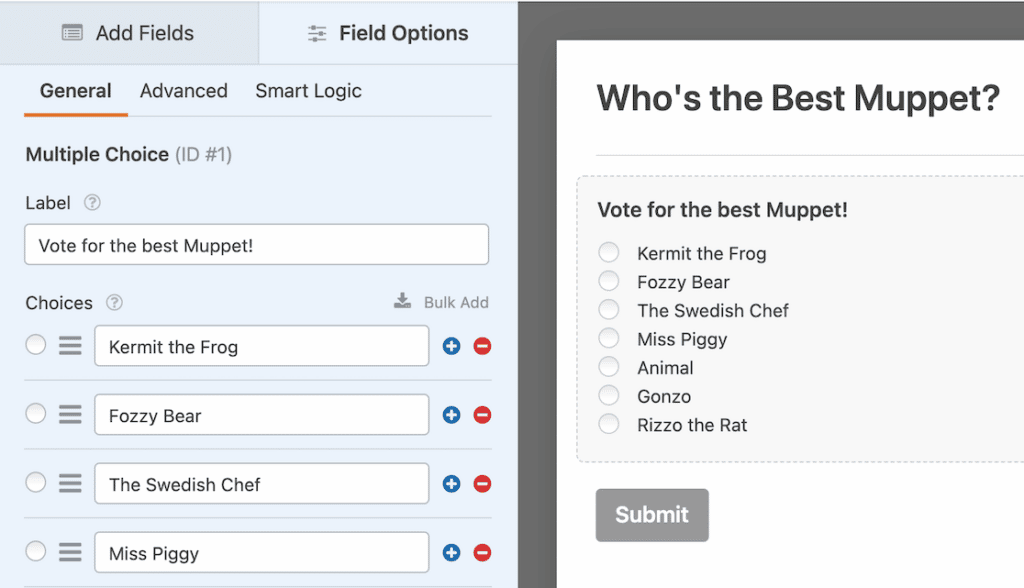
Task: Add a new choice below Fozzy Bear
Action: coord(451,414)
